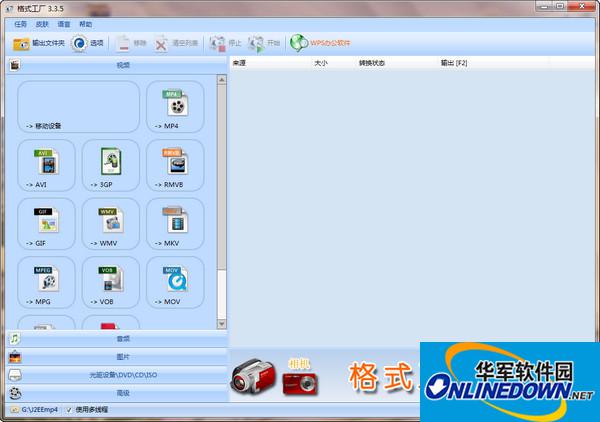Expand the 音频 (Audio) section
Image resolution: width=600 pixels, height=422 pixels.
click(121, 339)
